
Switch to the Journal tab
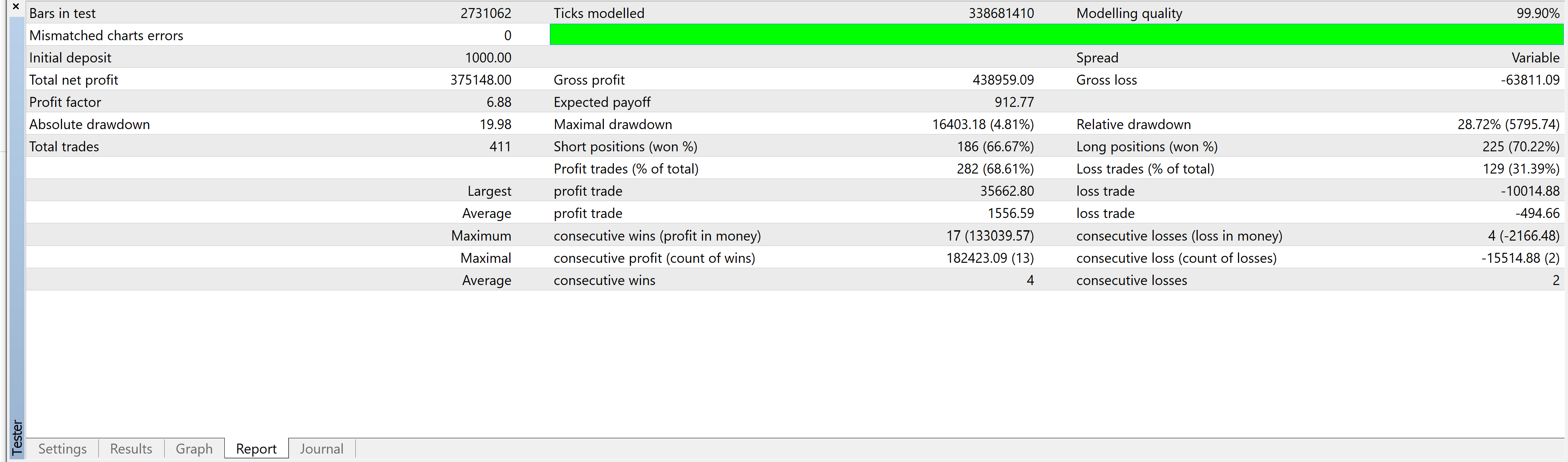[321, 449]
